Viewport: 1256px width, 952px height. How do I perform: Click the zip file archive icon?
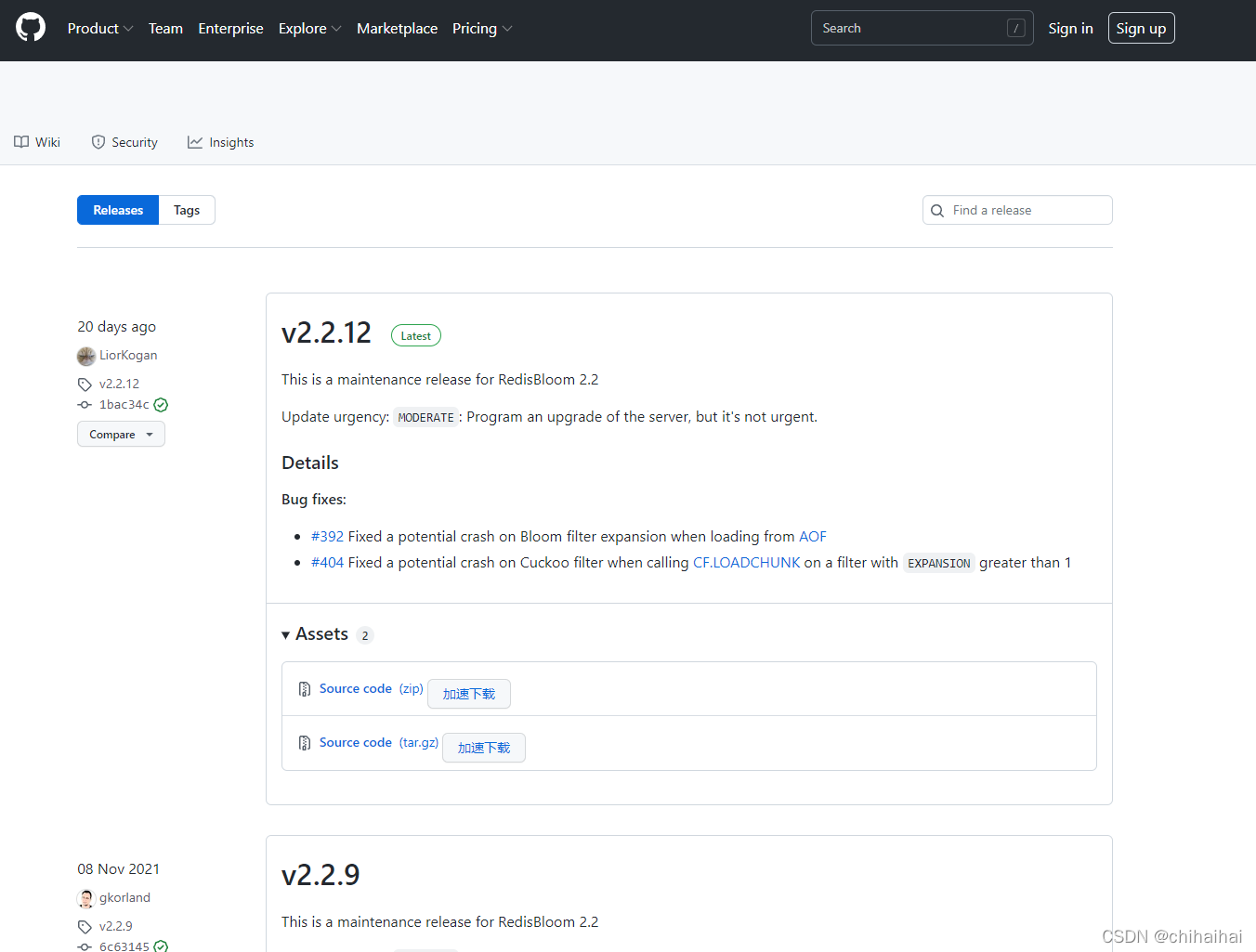click(x=305, y=689)
